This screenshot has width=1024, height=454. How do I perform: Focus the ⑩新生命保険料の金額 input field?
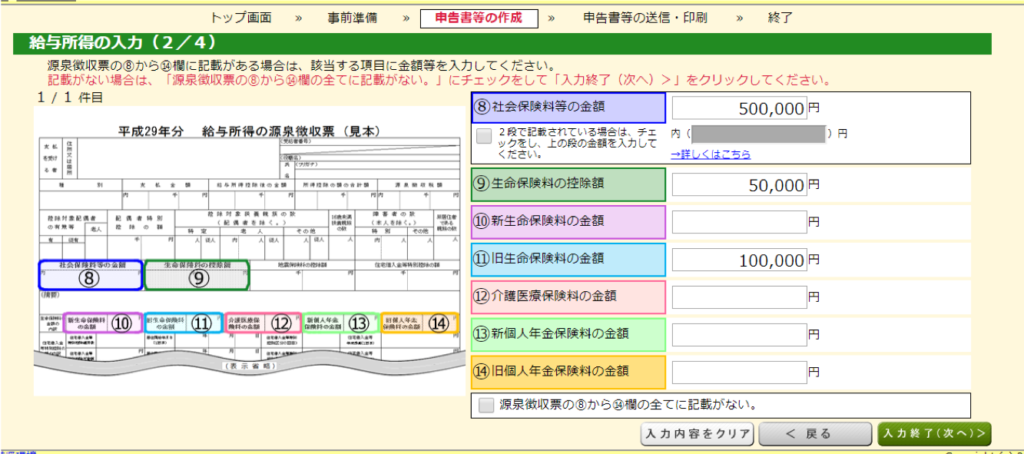click(739, 222)
